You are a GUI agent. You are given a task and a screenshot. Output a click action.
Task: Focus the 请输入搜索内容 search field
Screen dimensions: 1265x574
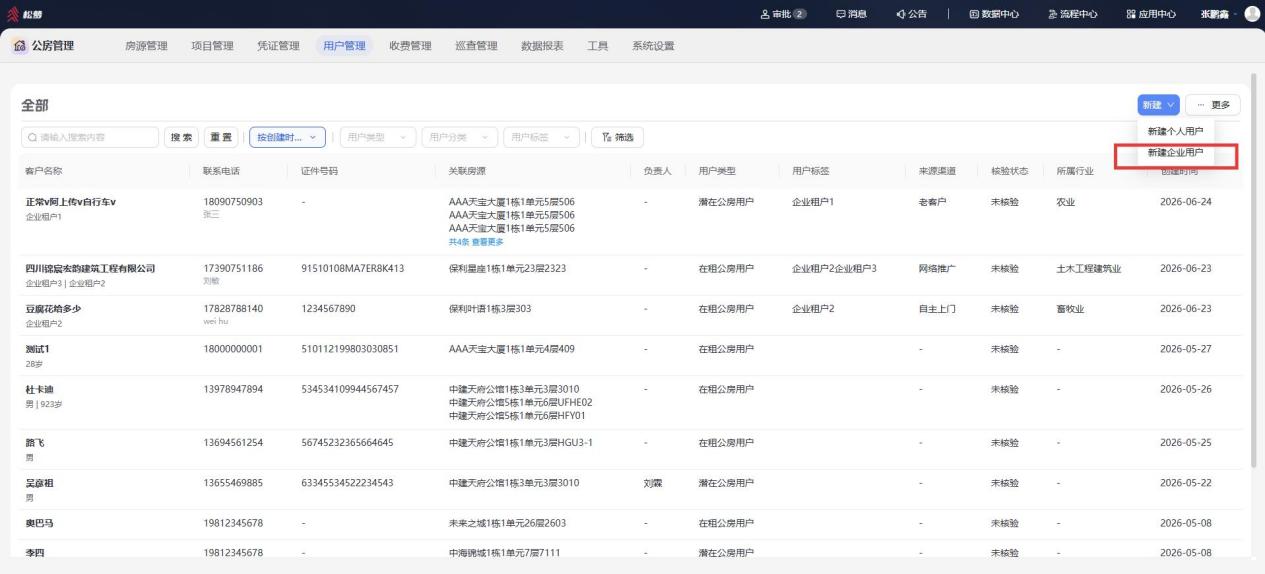pyautogui.click(x=90, y=137)
